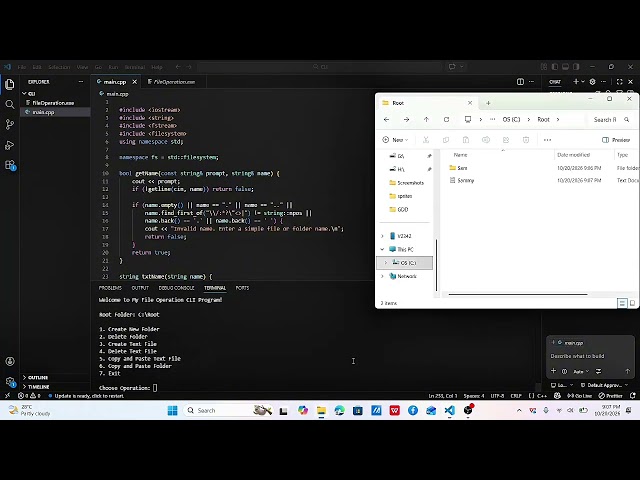Viewport: 640px width, 480px height.
Task: Open chat settings gear in Chat panel
Action: point(593,82)
